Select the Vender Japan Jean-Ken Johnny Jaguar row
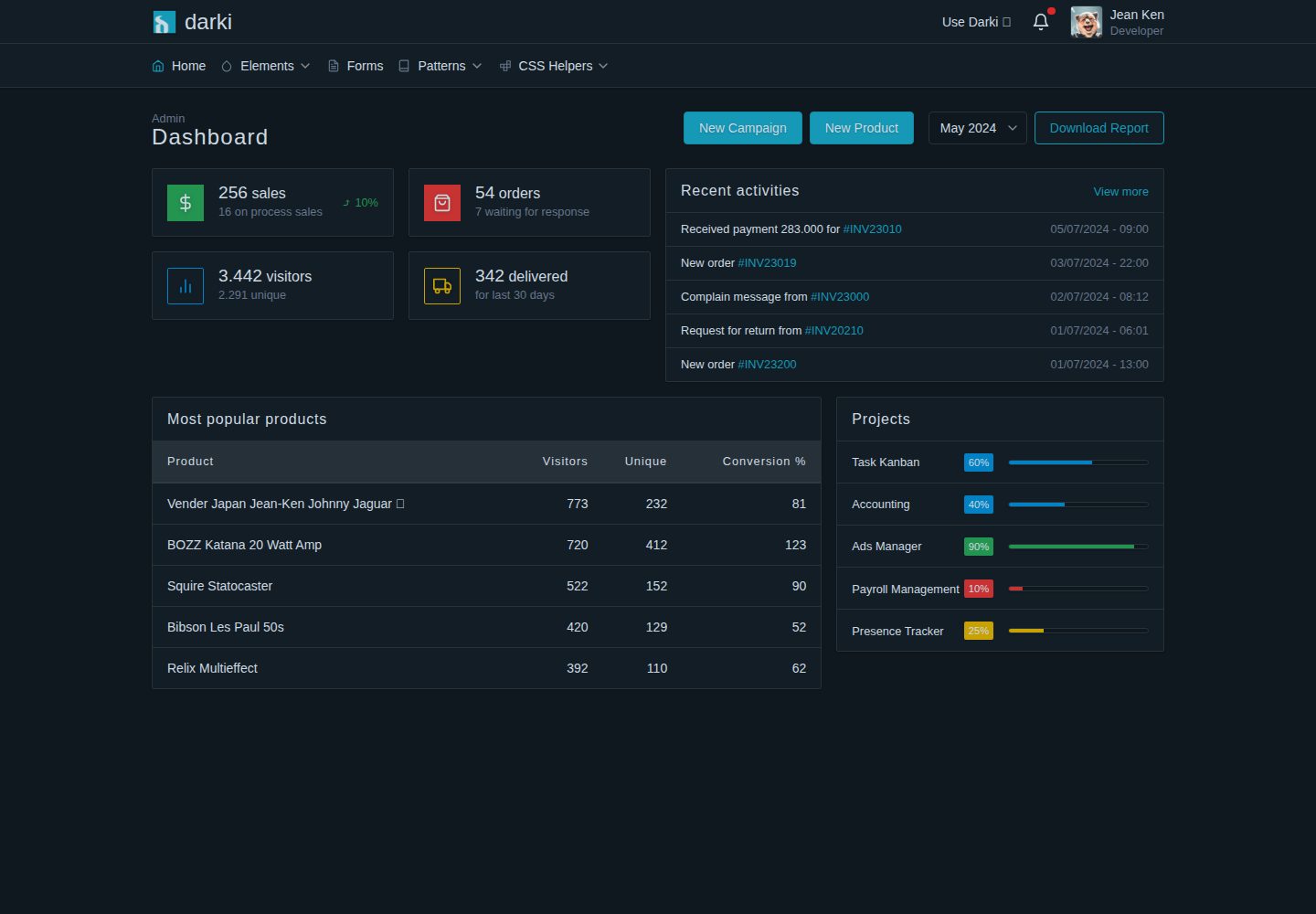1316x914 pixels. point(486,504)
